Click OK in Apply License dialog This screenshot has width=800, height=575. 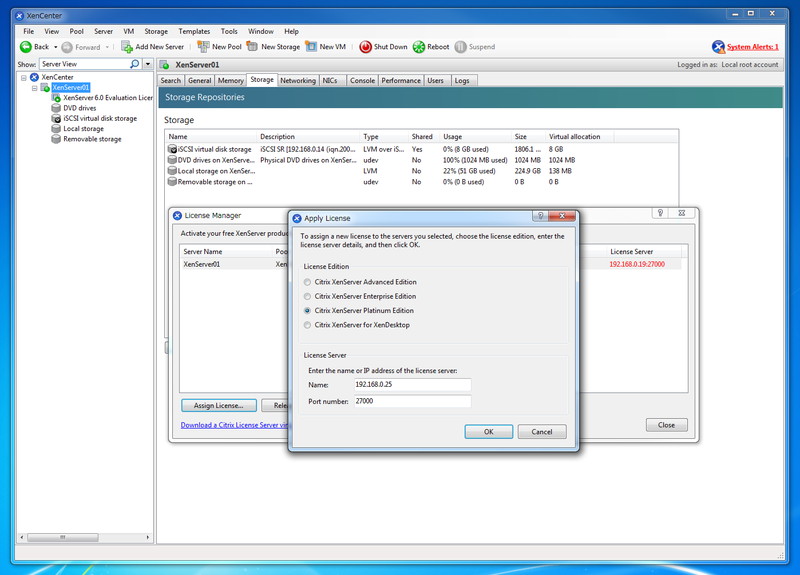488,432
